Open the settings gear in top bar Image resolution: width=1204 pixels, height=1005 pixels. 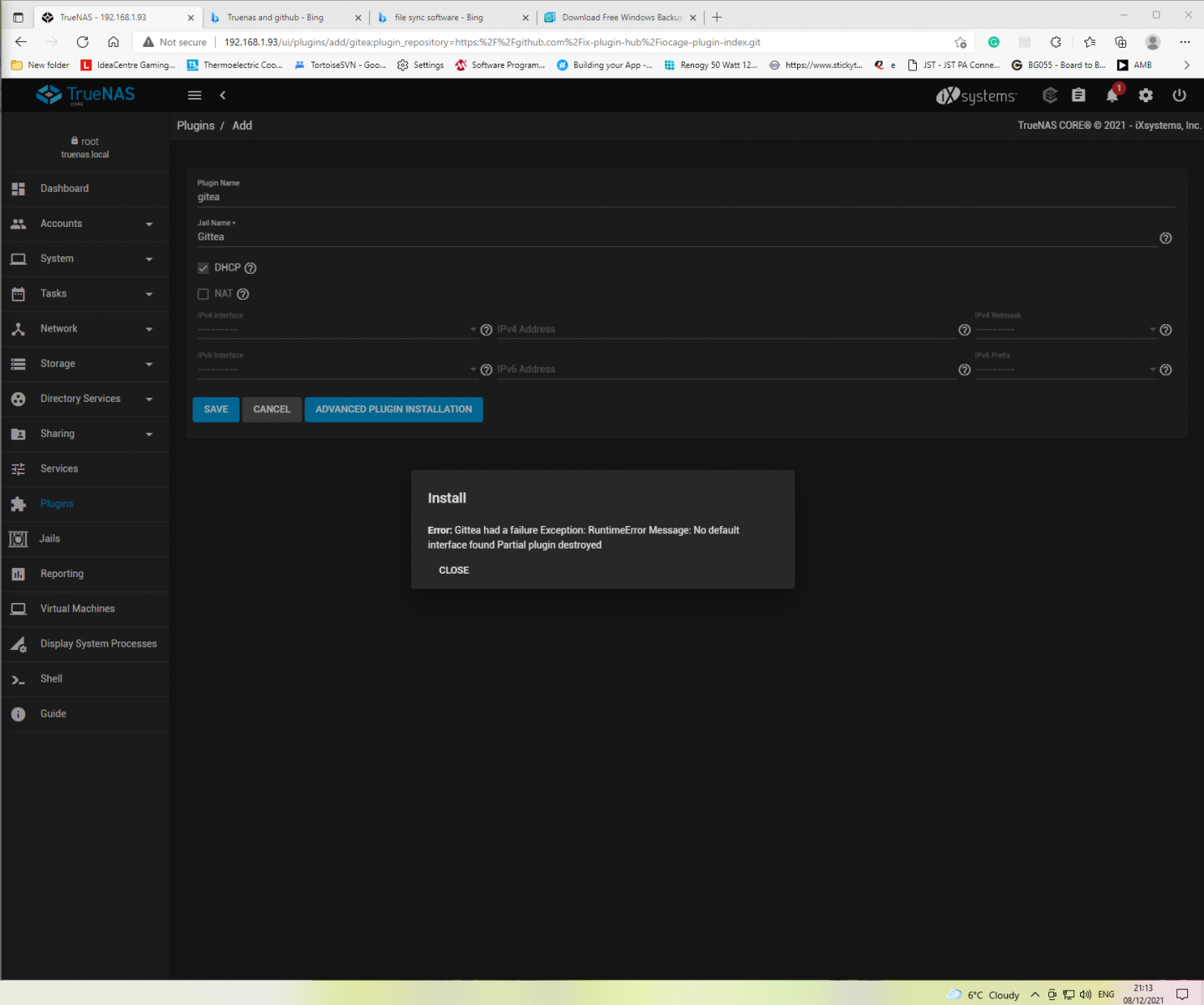click(1145, 95)
